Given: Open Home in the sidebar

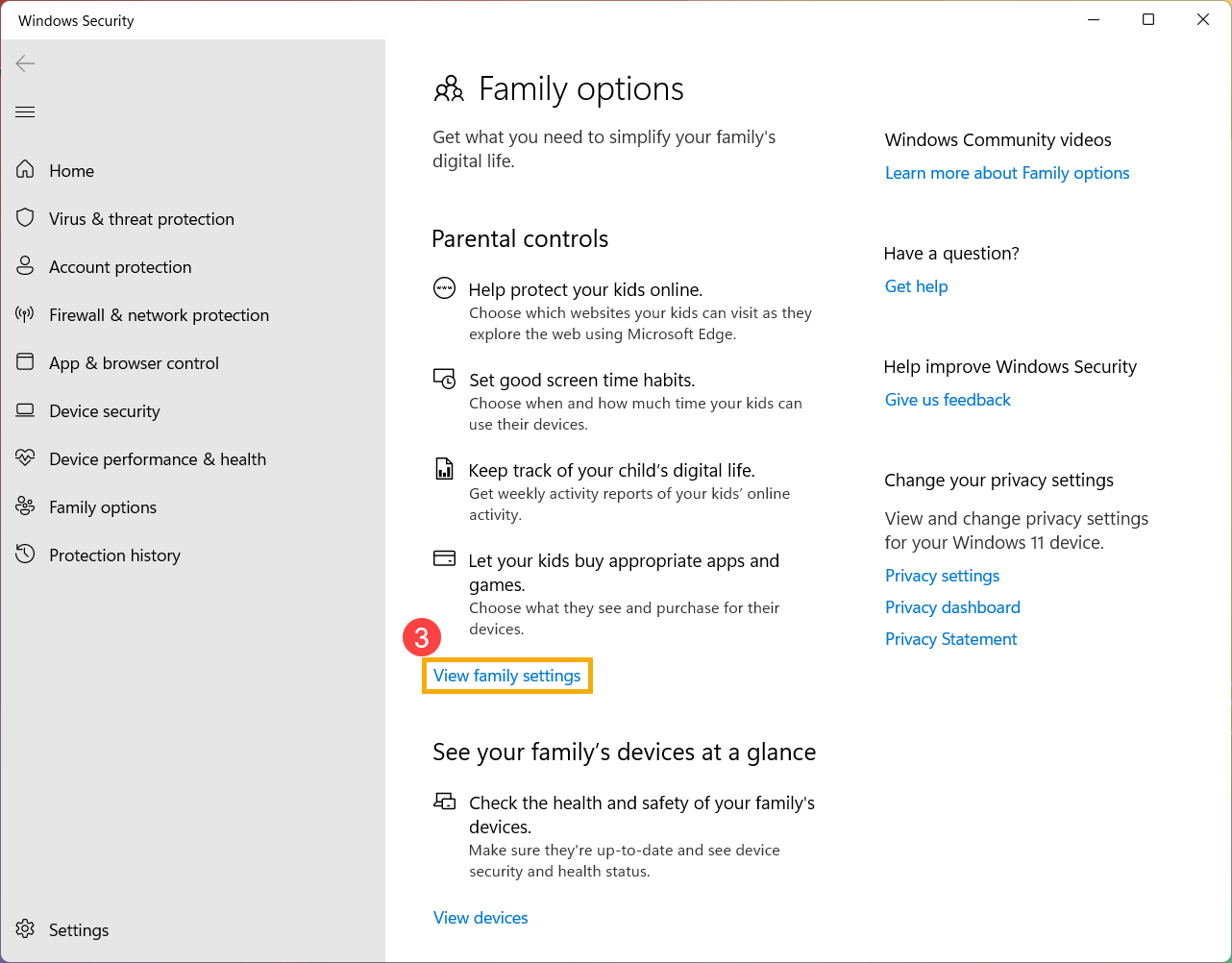Looking at the screenshot, I should (x=192, y=170).
